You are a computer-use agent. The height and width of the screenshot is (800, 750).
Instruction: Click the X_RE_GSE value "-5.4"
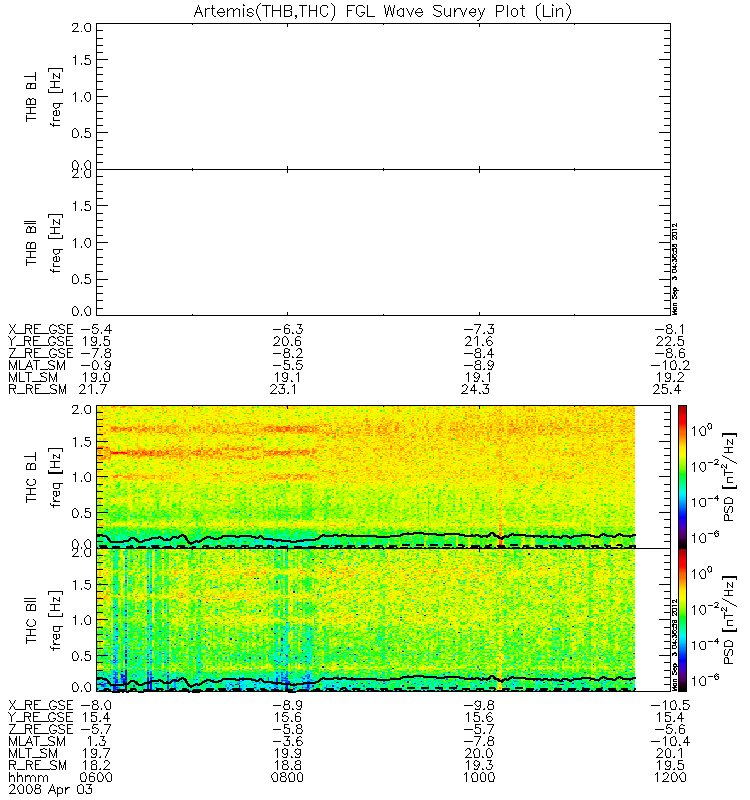(x=96, y=330)
